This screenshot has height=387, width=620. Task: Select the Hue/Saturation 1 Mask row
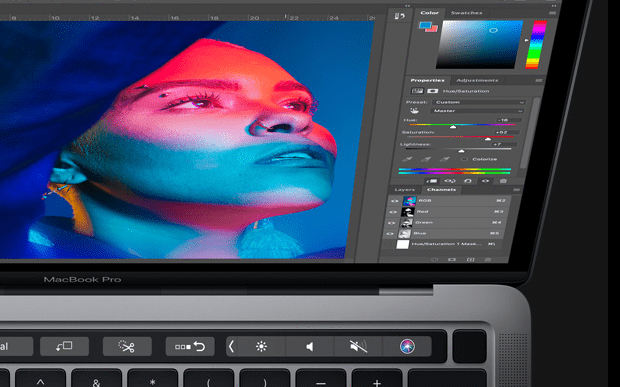443,245
